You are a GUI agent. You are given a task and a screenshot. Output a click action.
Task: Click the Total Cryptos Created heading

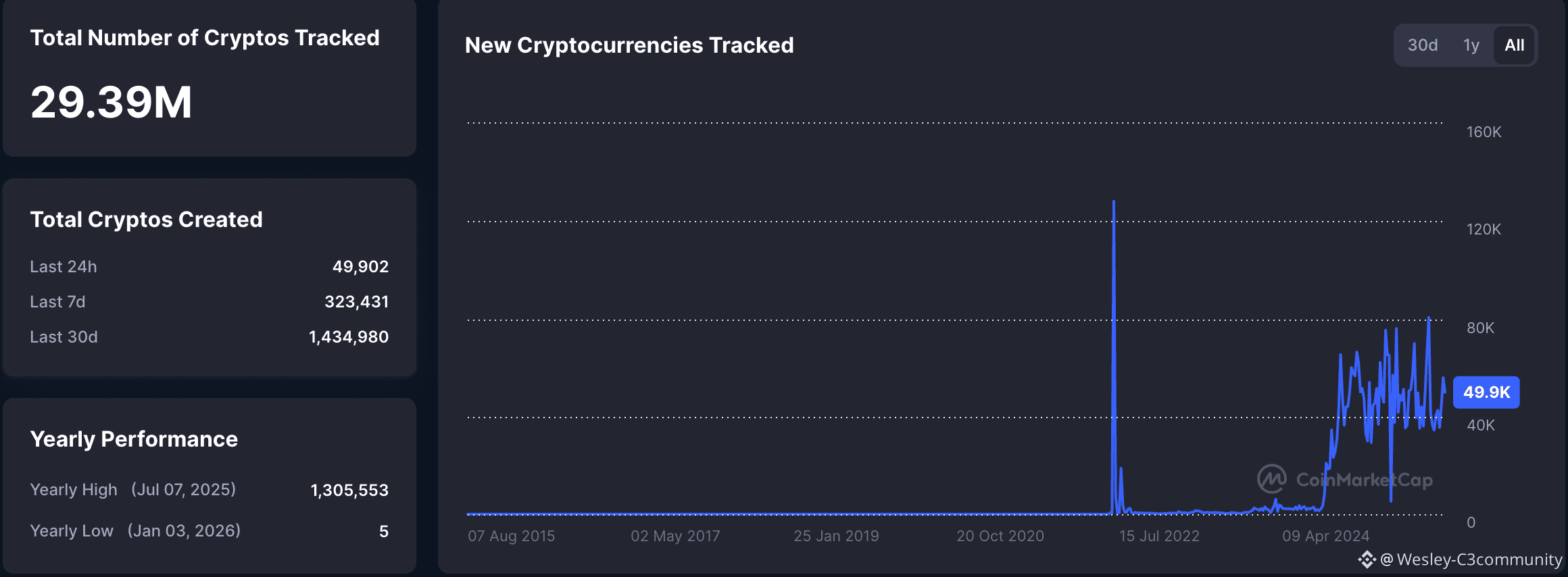[x=146, y=220]
